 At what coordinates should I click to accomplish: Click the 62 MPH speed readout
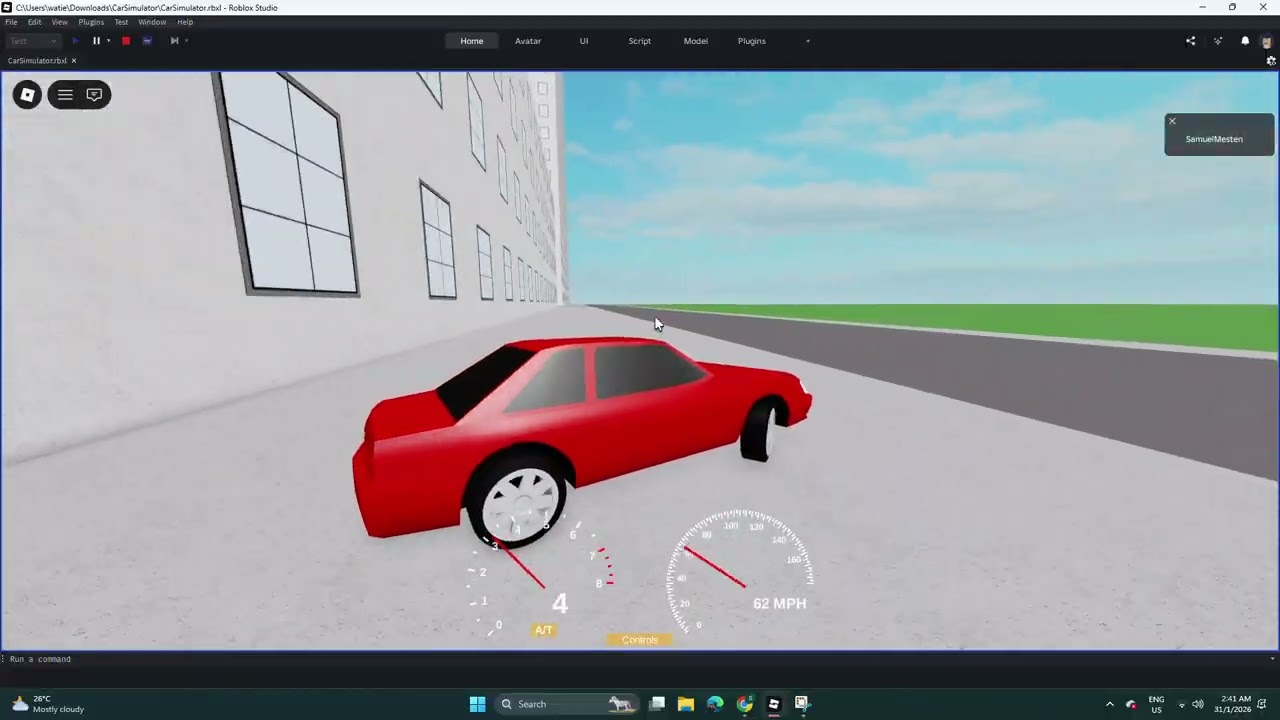[780, 603]
